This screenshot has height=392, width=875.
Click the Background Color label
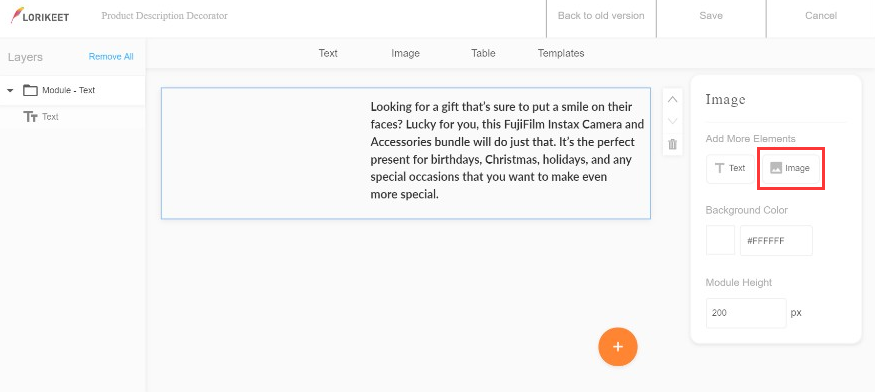pyautogui.click(x=747, y=211)
